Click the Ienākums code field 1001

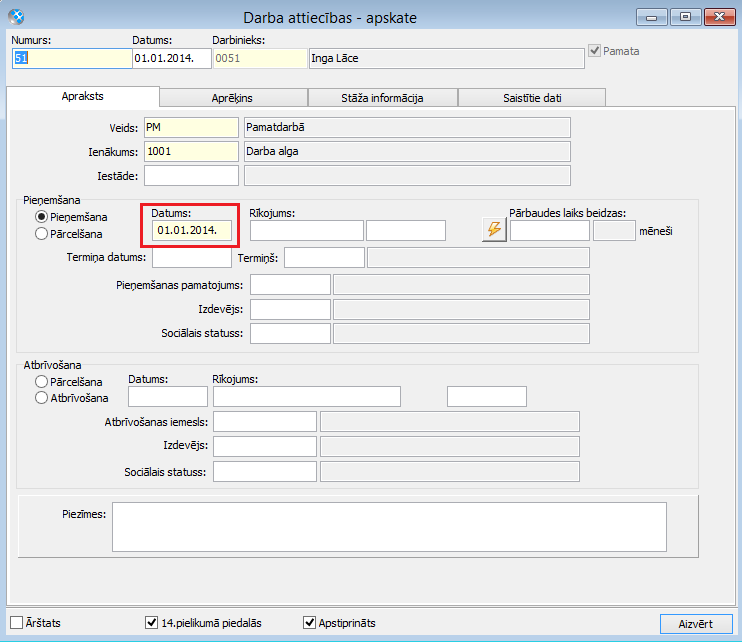[191, 151]
